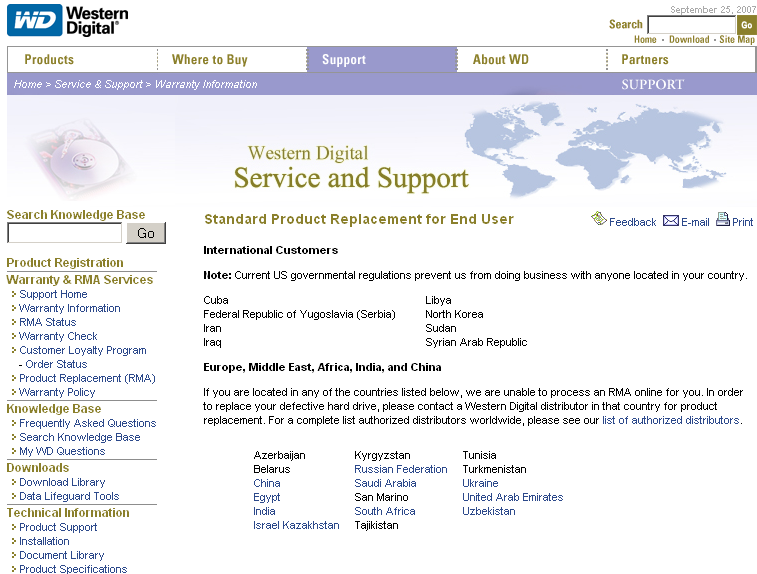Open the Partners tab
The image size is (757, 574).
(x=645, y=59)
